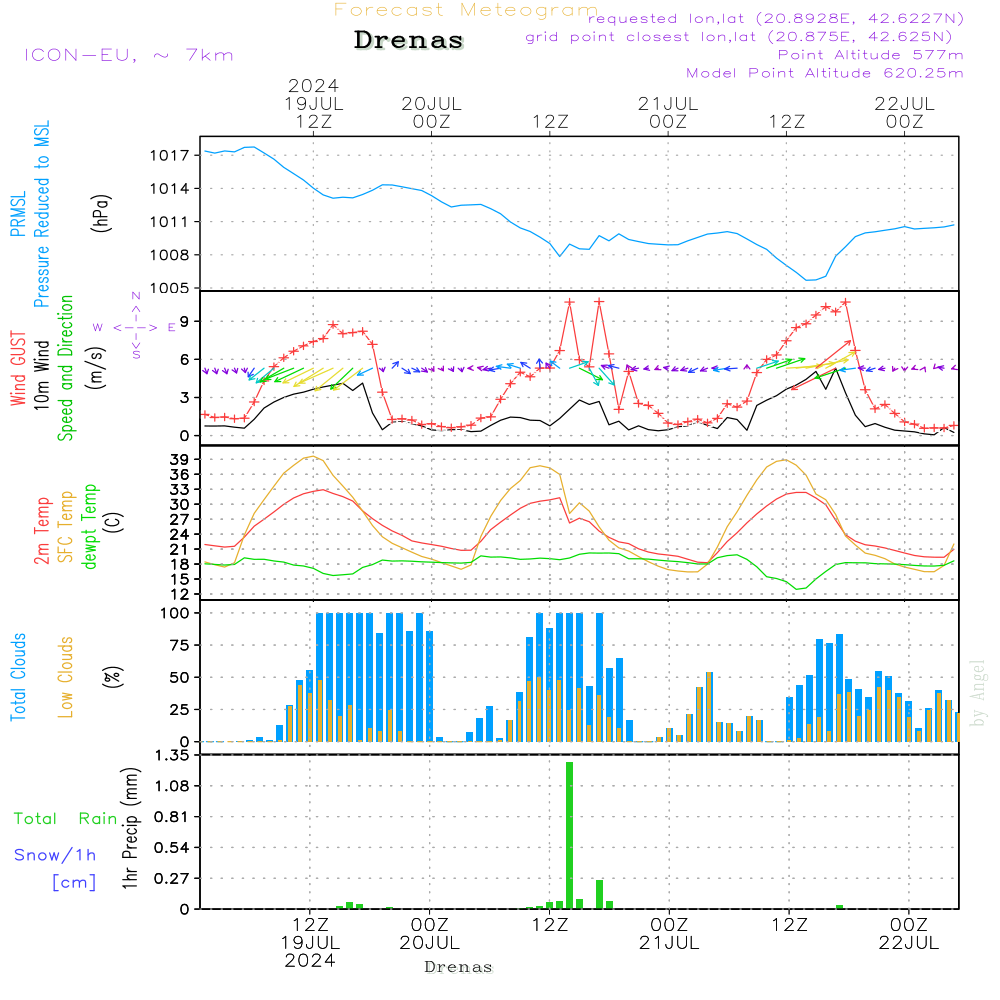The height and width of the screenshot is (1000, 1000).
Task: Click the red Wind GUST label
Action: point(18,370)
